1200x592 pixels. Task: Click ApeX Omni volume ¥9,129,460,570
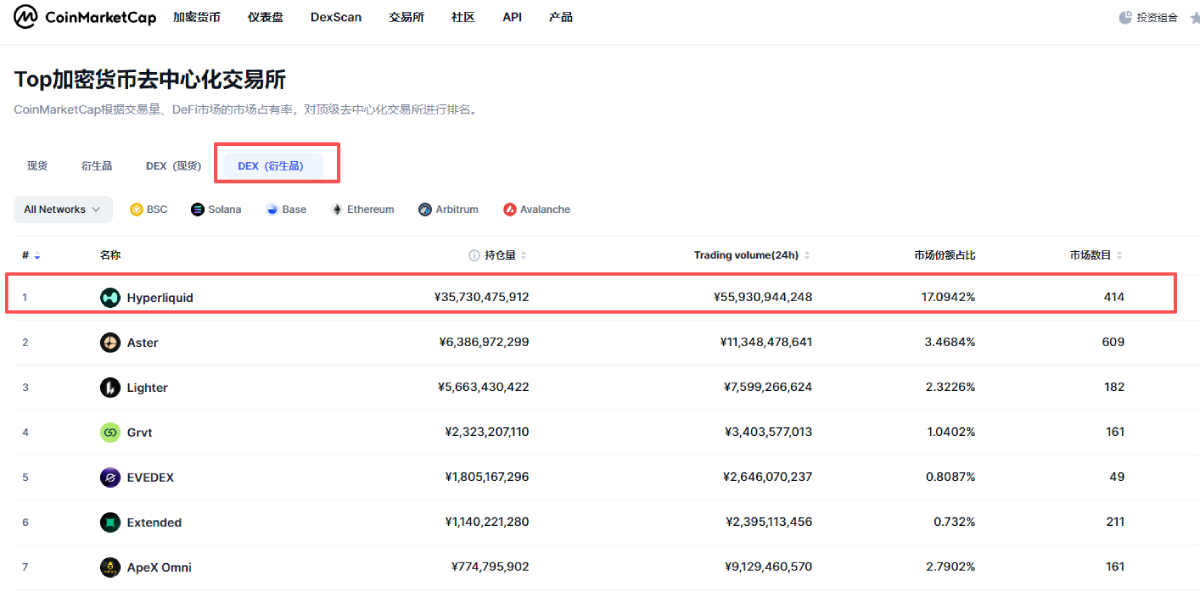click(x=768, y=567)
